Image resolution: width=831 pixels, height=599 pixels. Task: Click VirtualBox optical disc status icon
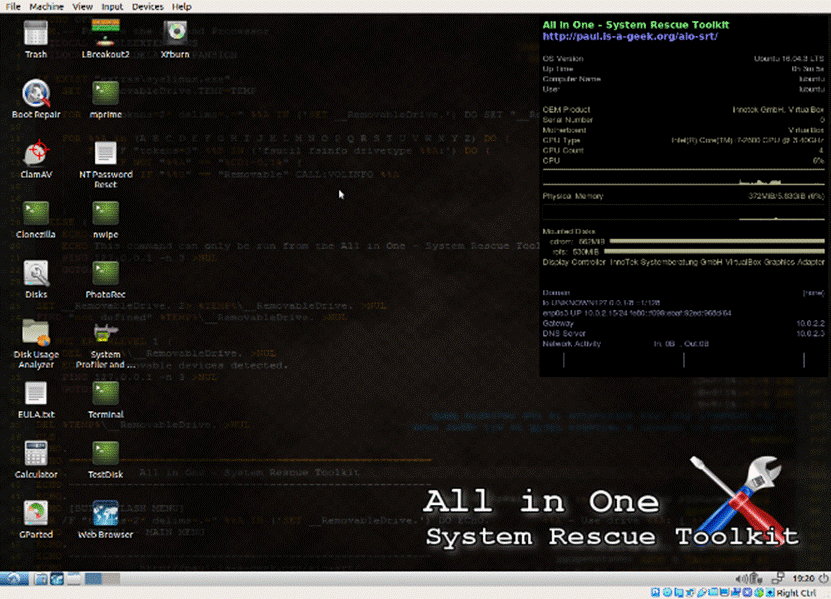[668, 592]
